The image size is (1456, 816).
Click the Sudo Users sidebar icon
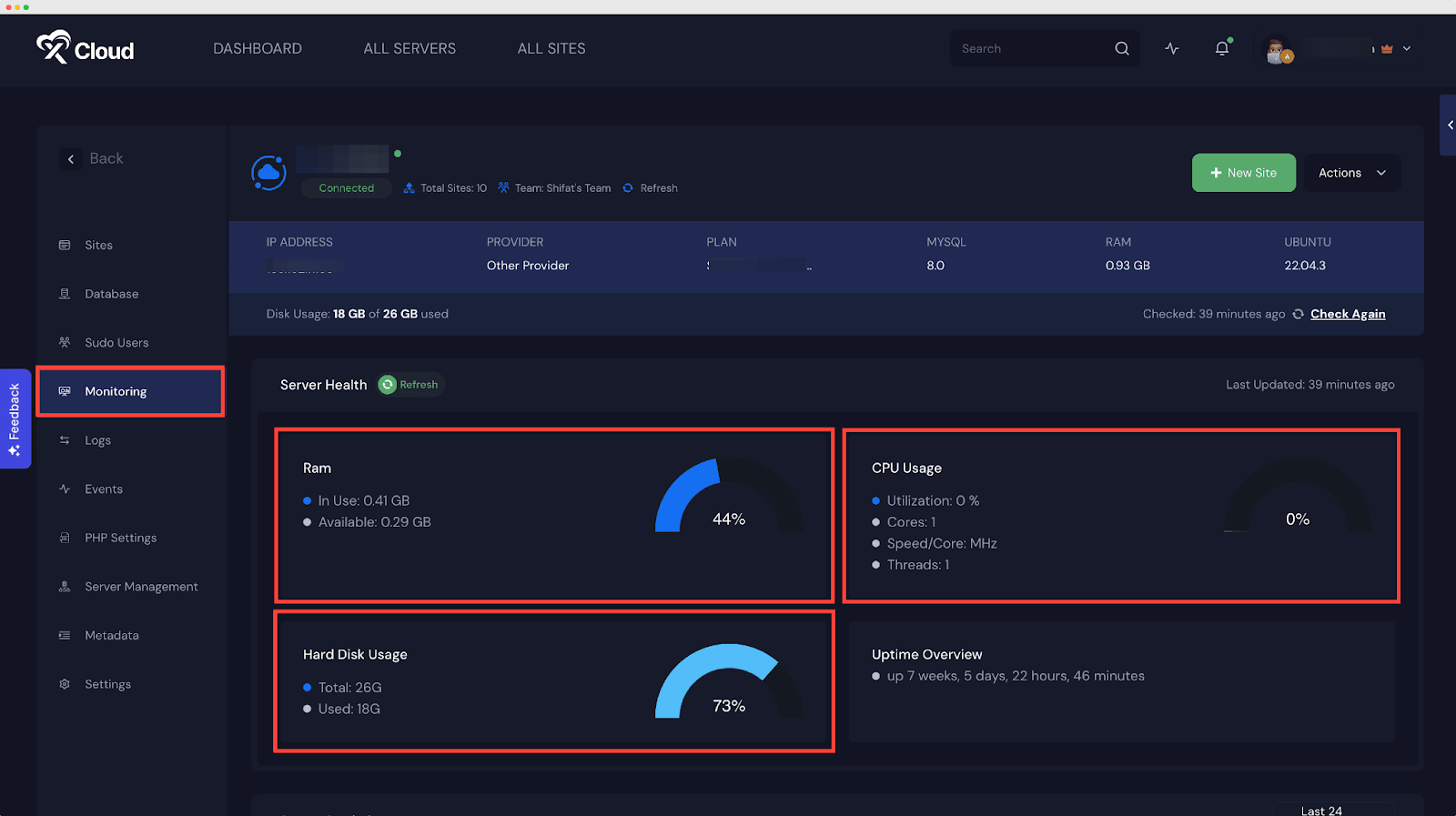[x=65, y=343]
